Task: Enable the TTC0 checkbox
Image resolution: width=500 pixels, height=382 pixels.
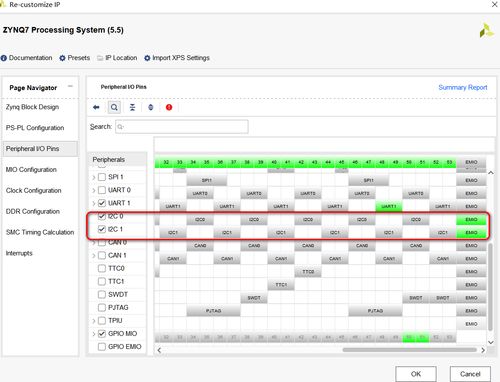Action: [102, 268]
